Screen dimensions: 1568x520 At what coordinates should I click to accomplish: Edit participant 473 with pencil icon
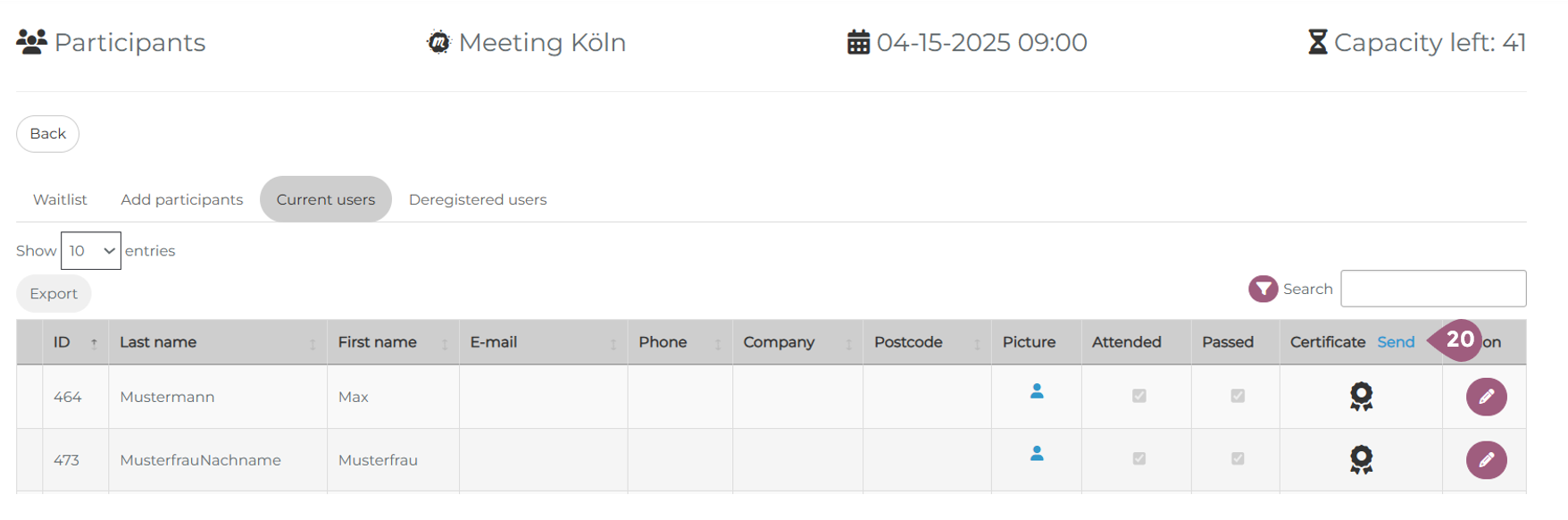pyautogui.click(x=1486, y=460)
